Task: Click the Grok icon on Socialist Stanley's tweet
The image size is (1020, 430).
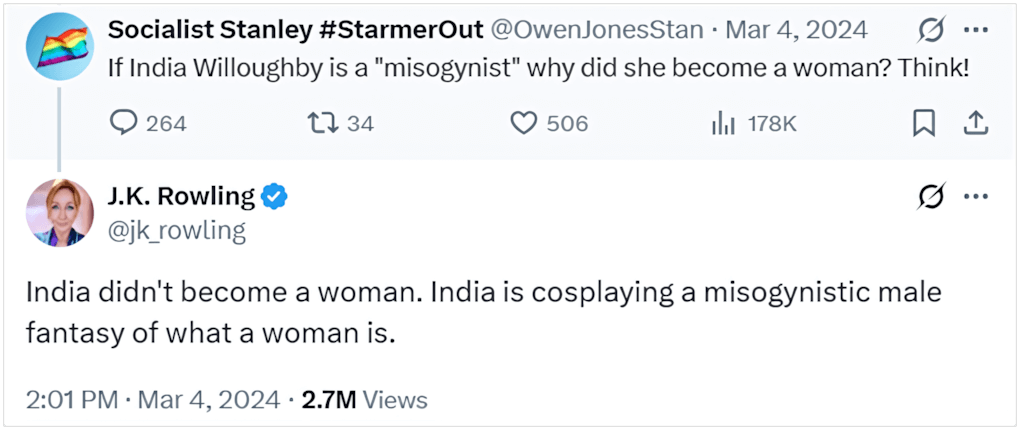Action: pos(930,31)
